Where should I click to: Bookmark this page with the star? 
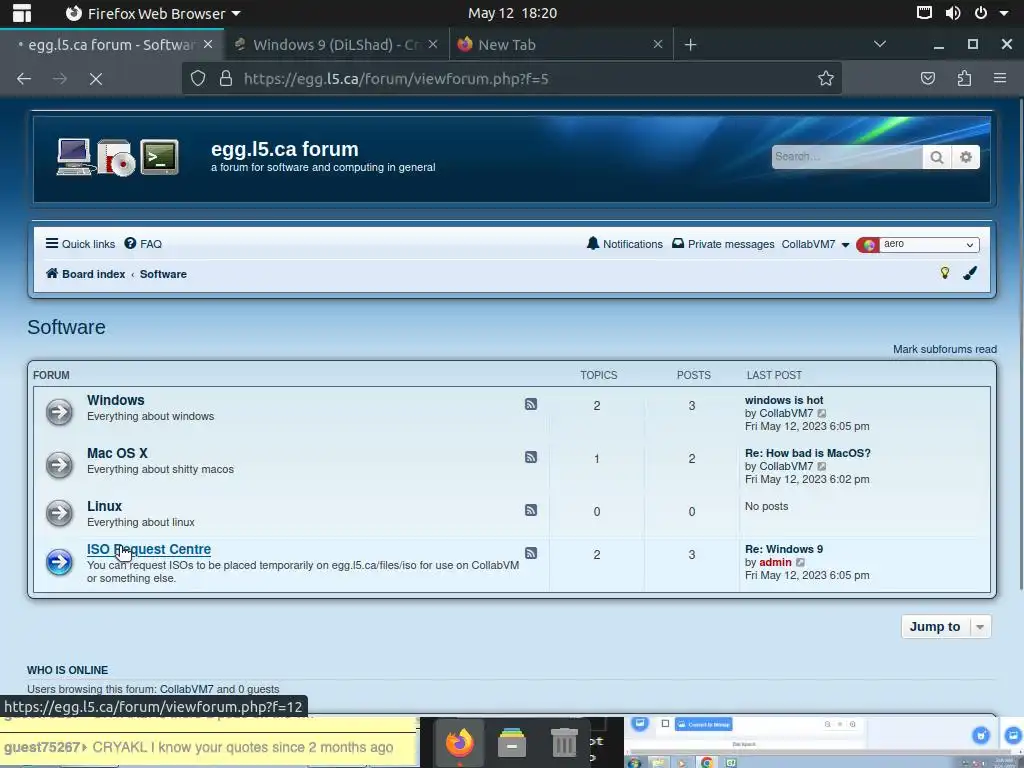click(825, 79)
